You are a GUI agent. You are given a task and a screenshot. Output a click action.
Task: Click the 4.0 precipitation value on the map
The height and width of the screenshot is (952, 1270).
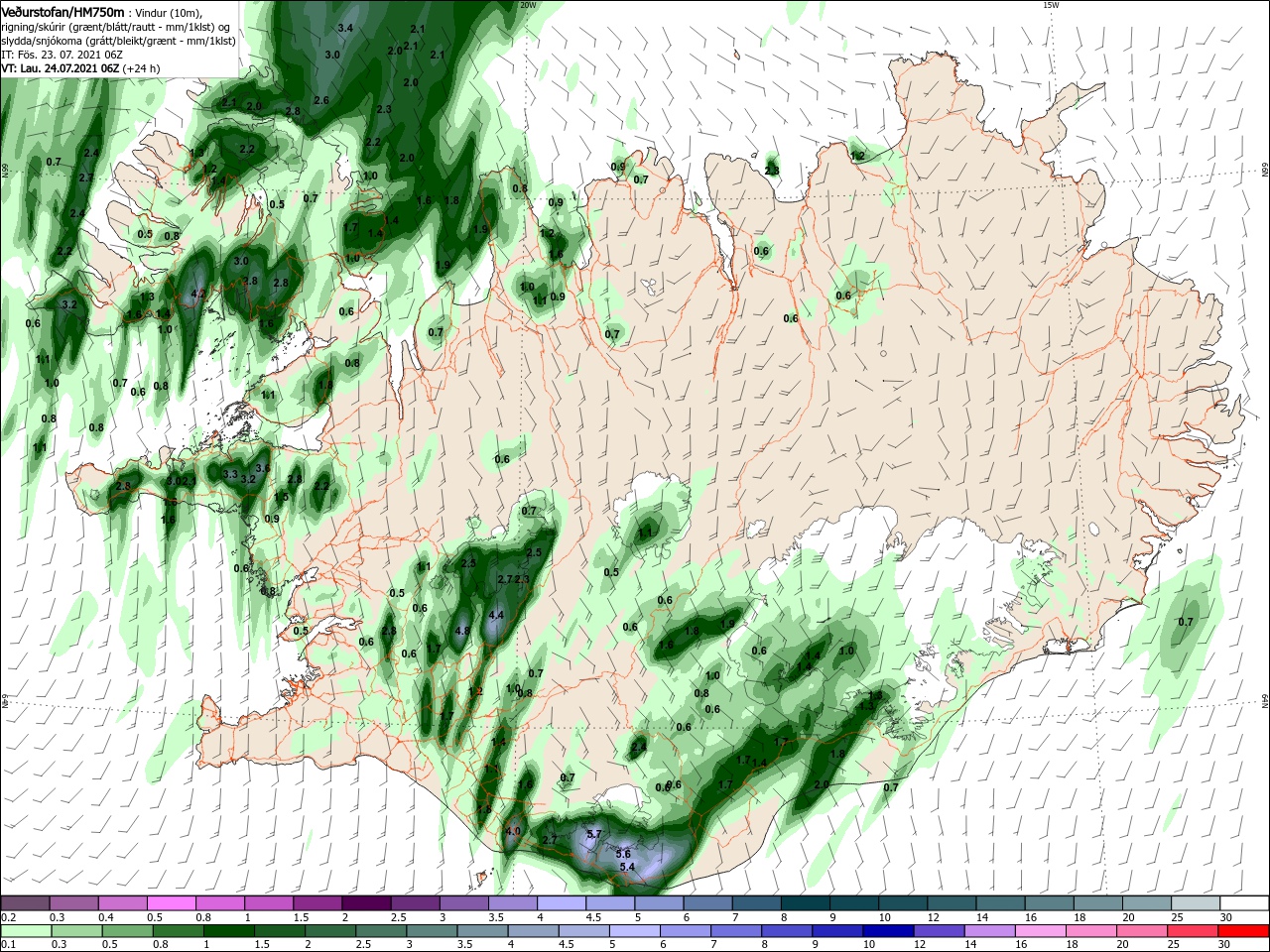513,831
